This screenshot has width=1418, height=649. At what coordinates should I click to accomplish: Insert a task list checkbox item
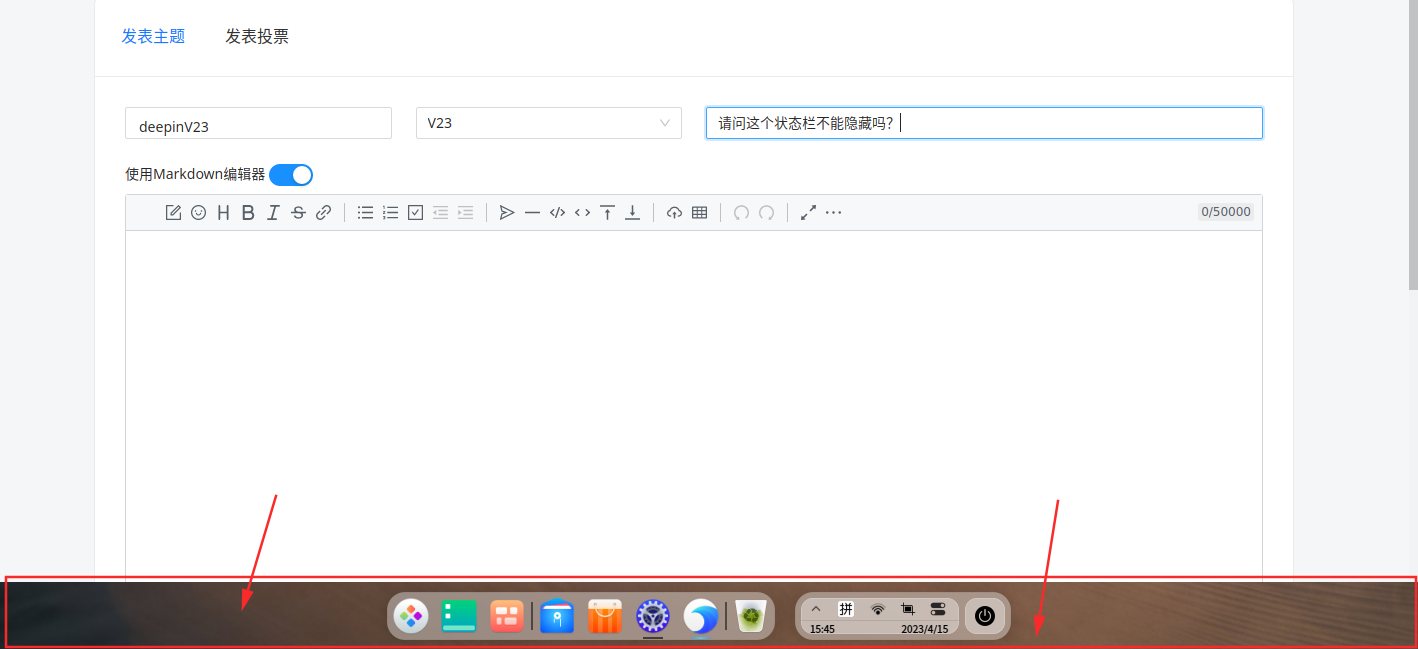point(416,212)
